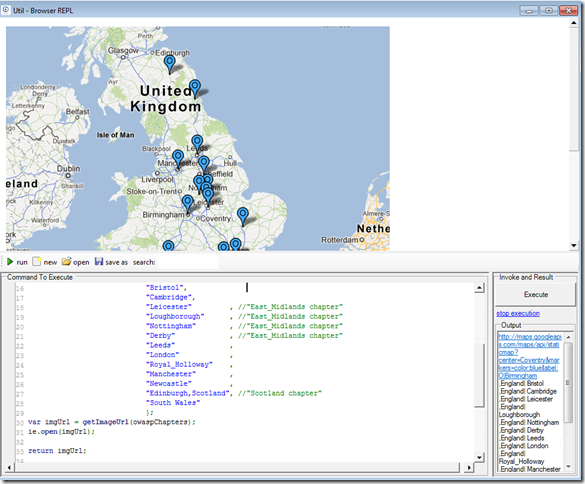Click the code editor's scroll down arrow
Screen dimensions: 585x484
(x=479, y=457)
